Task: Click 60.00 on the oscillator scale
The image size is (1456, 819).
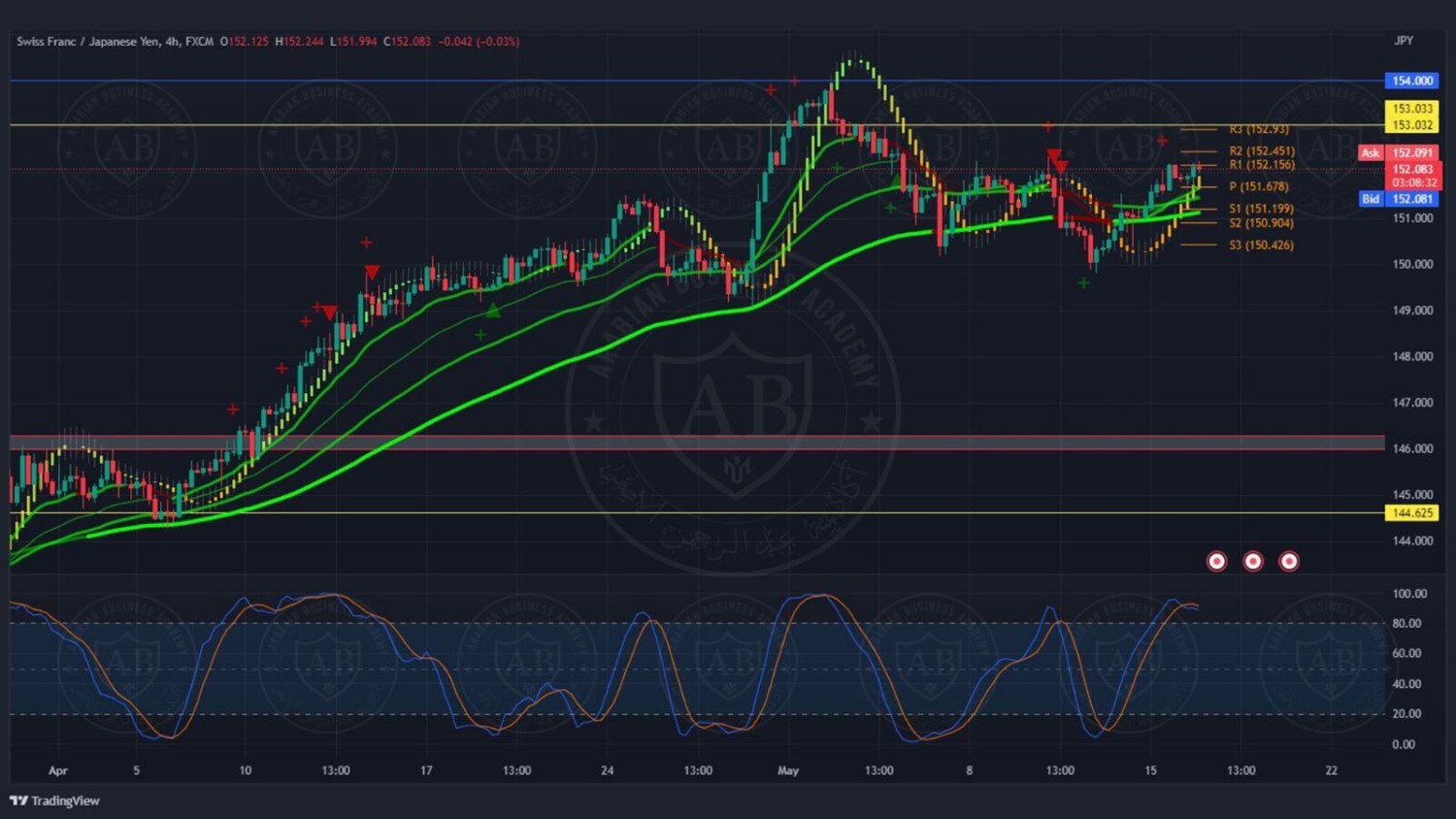Action: point(1406,653)
